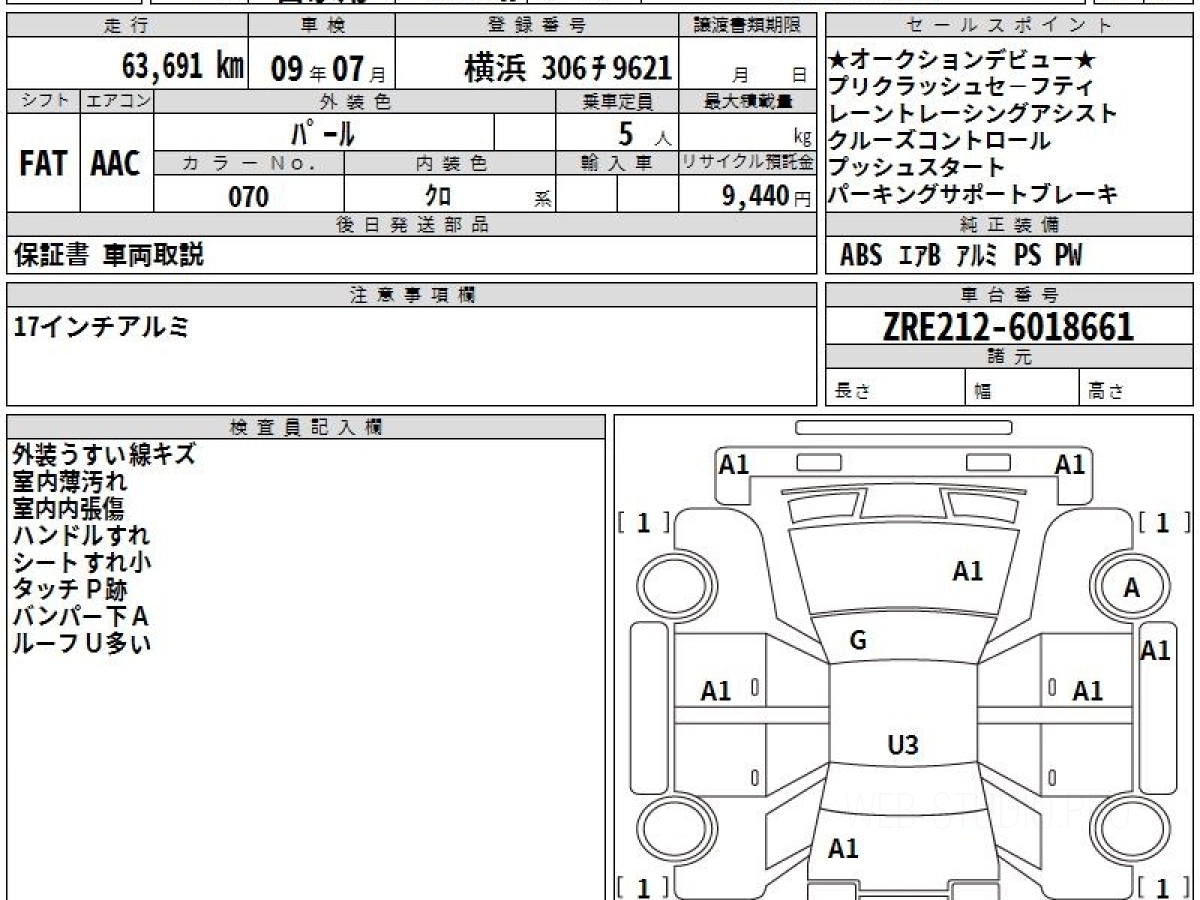Click the プッシュスタート sales point

click(x=916, y=168)
